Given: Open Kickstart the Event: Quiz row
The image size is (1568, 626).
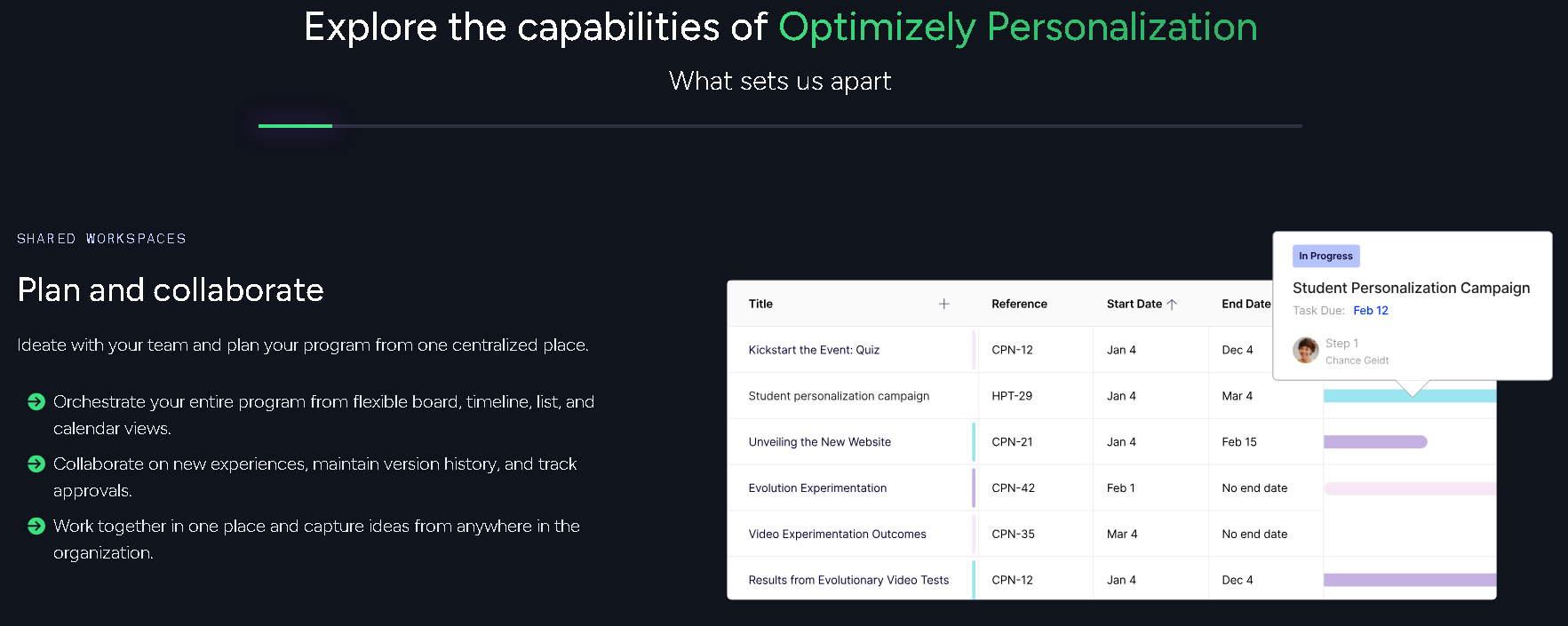Looking at the screenshot, I should 814,350.
